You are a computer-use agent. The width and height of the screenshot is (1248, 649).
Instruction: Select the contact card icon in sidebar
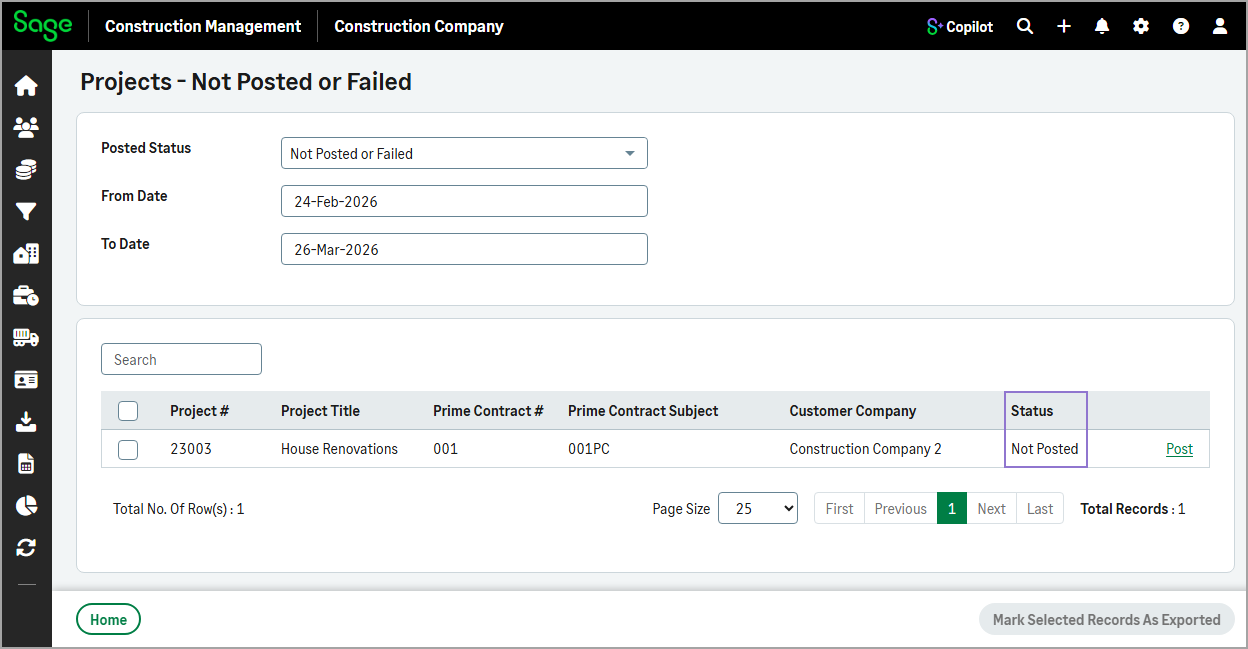pos(27,379)
